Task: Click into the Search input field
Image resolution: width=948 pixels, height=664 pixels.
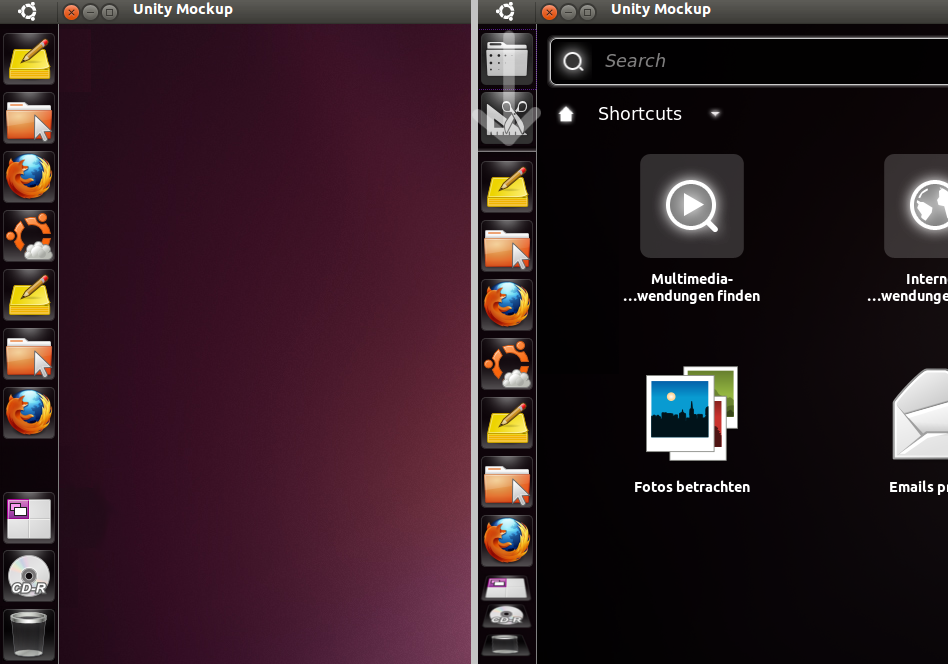Action: point(760,61)
